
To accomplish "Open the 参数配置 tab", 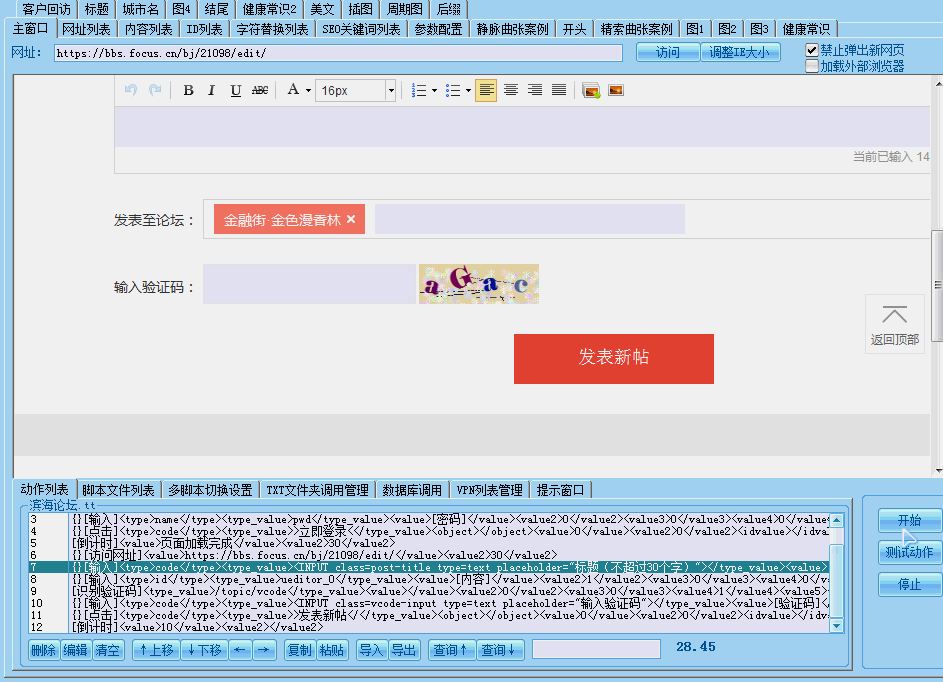I will [438, 29].
